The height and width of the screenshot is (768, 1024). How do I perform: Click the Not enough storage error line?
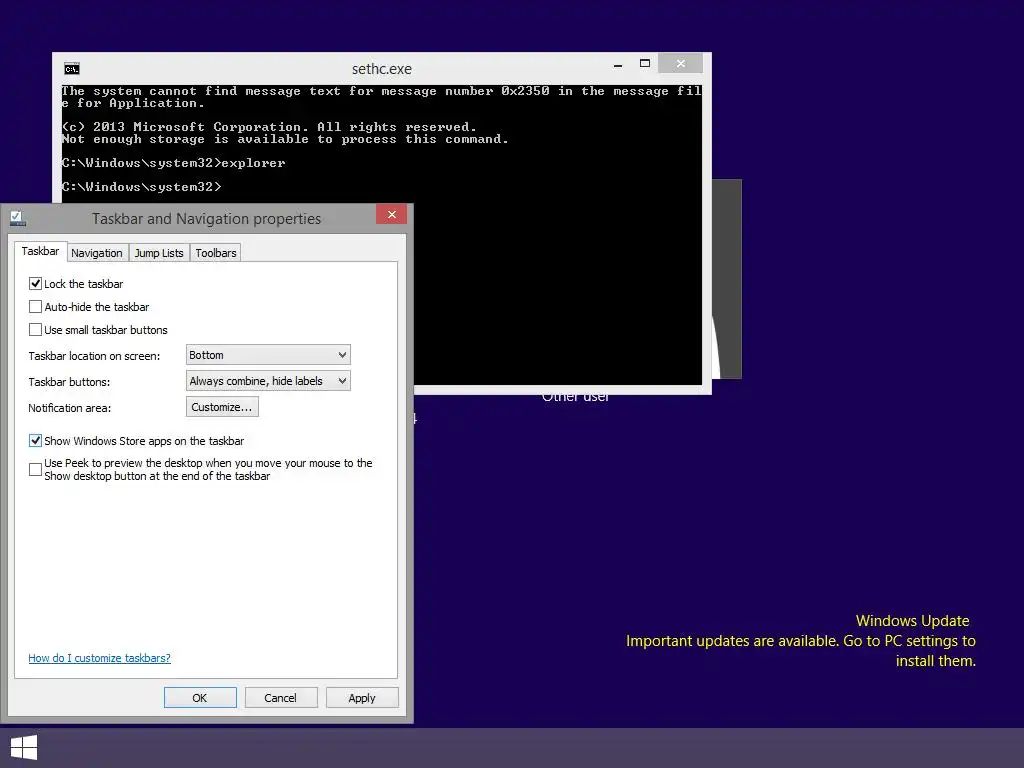tap(285, 139)
